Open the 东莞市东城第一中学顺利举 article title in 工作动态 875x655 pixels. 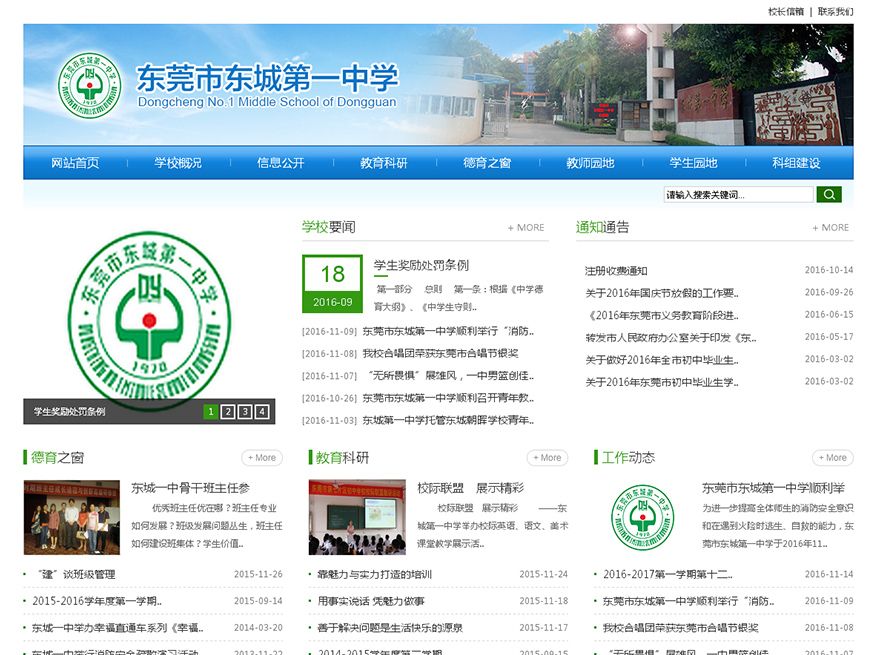[773, 488]
